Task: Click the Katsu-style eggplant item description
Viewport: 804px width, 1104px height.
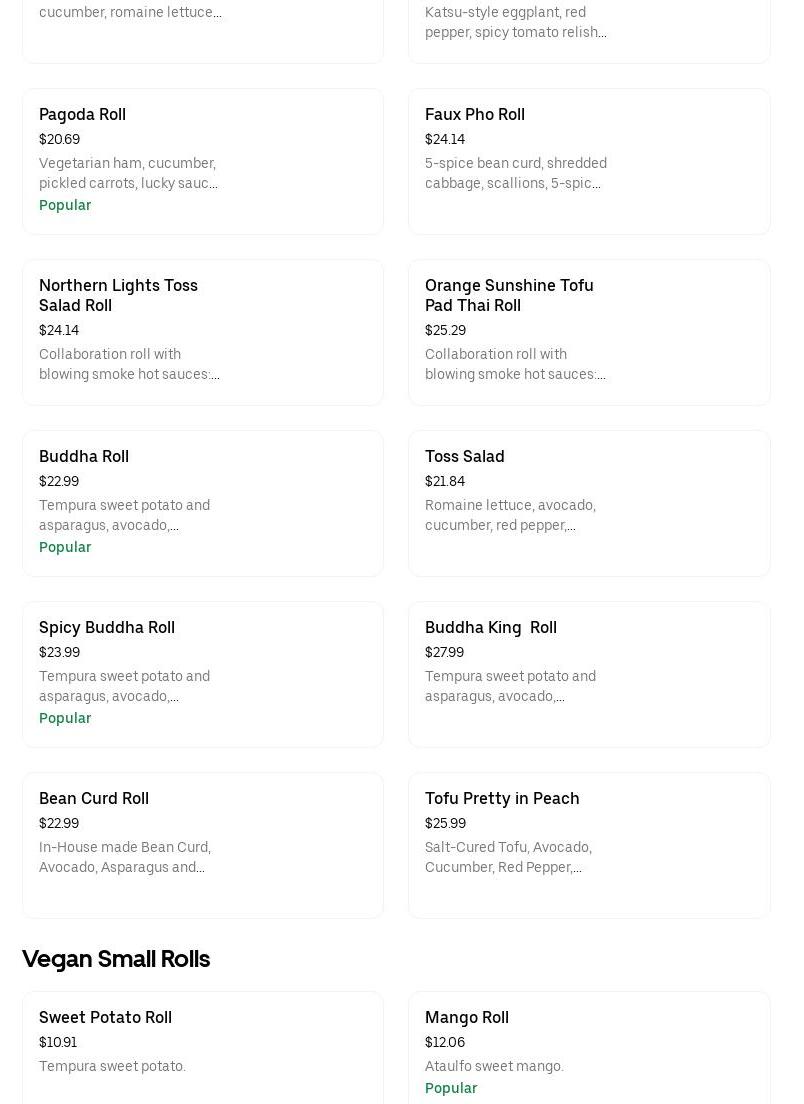Action: point(515,23)
